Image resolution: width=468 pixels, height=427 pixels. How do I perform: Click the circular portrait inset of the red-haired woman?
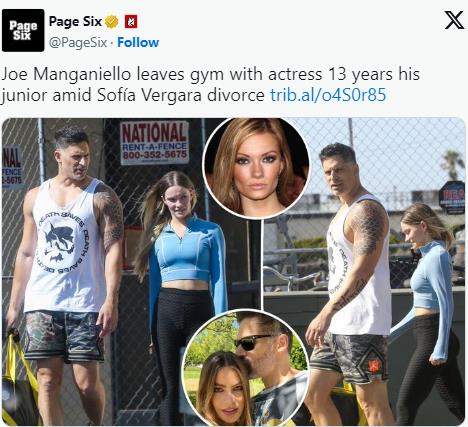coord(256,168)
